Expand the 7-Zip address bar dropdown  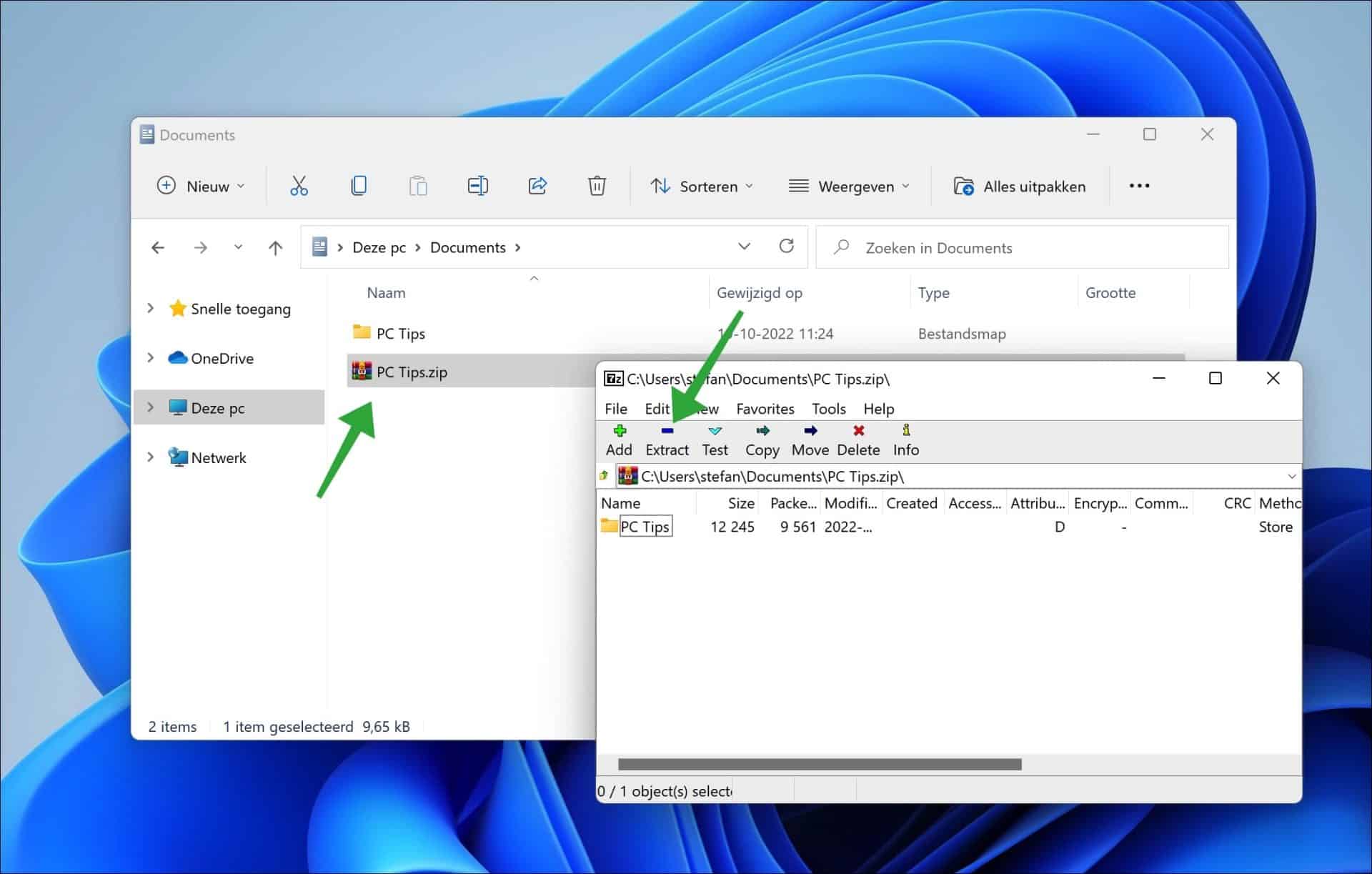1291,476
